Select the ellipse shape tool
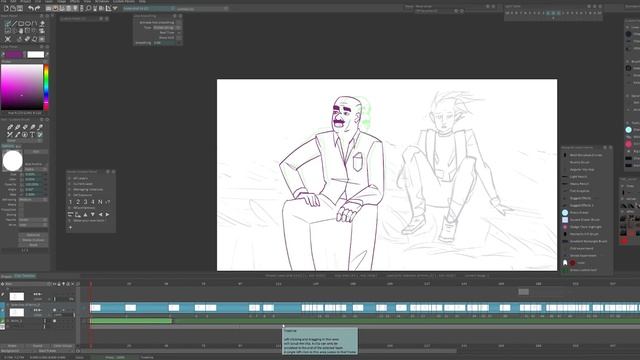640x360 pixels. tap(28, 24)
